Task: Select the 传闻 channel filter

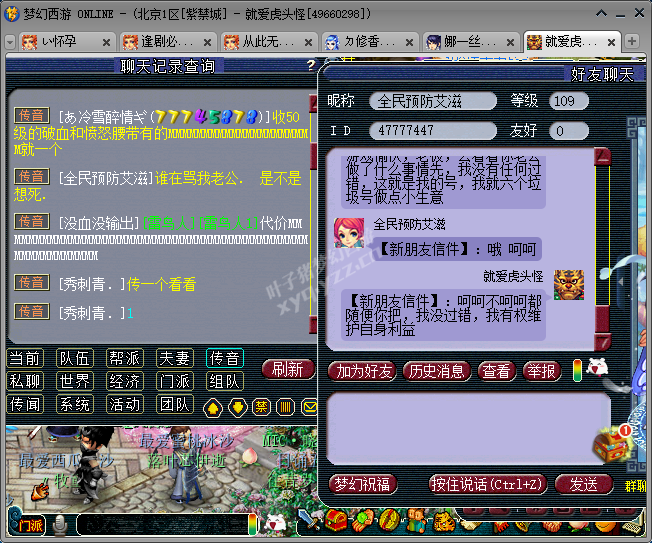Action: (25, 404)
